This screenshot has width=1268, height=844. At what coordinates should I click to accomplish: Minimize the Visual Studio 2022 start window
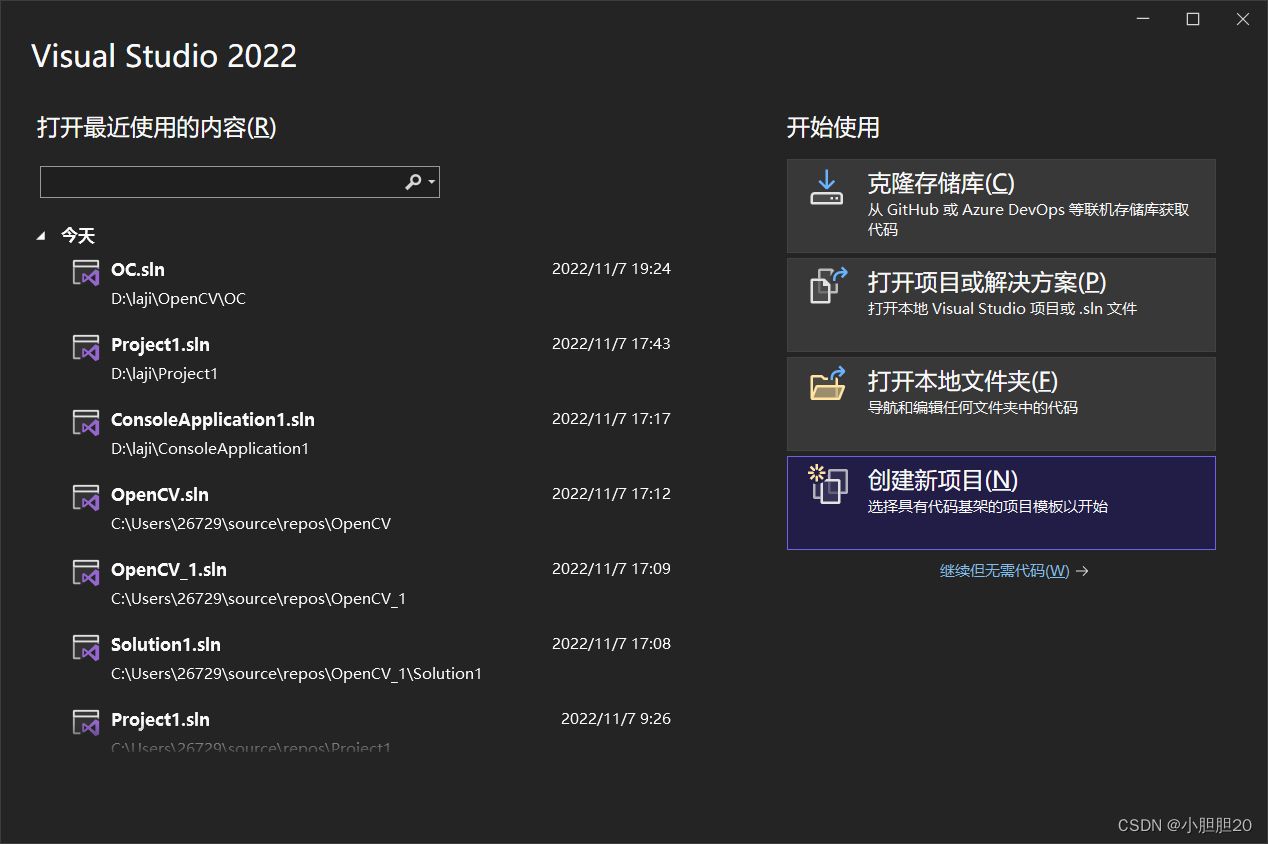1143,19
